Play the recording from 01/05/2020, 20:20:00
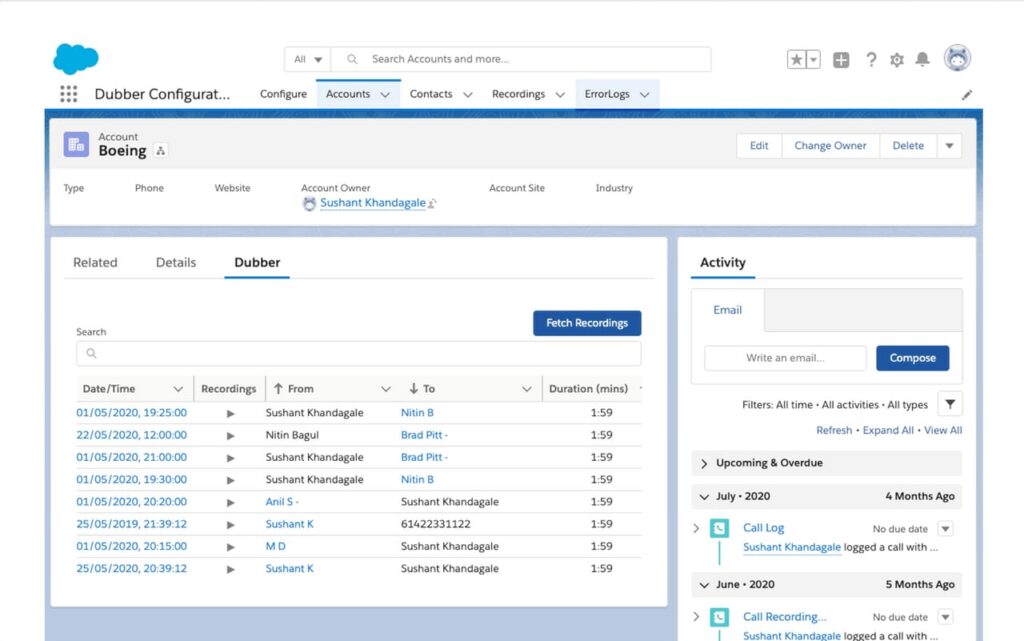Screen dimensions: 1024x641 [x=231, y=502]
